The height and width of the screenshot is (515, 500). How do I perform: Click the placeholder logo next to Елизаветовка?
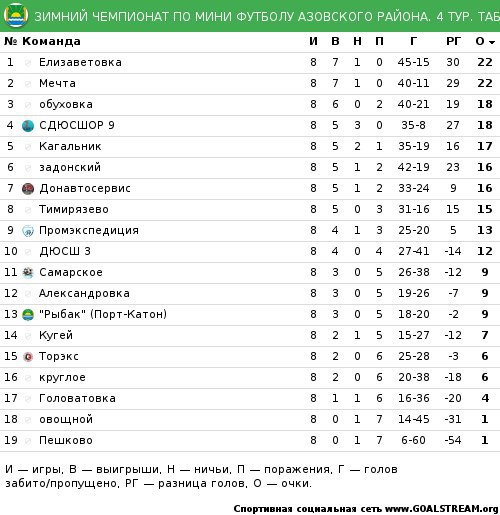click(x=28, y=63)
